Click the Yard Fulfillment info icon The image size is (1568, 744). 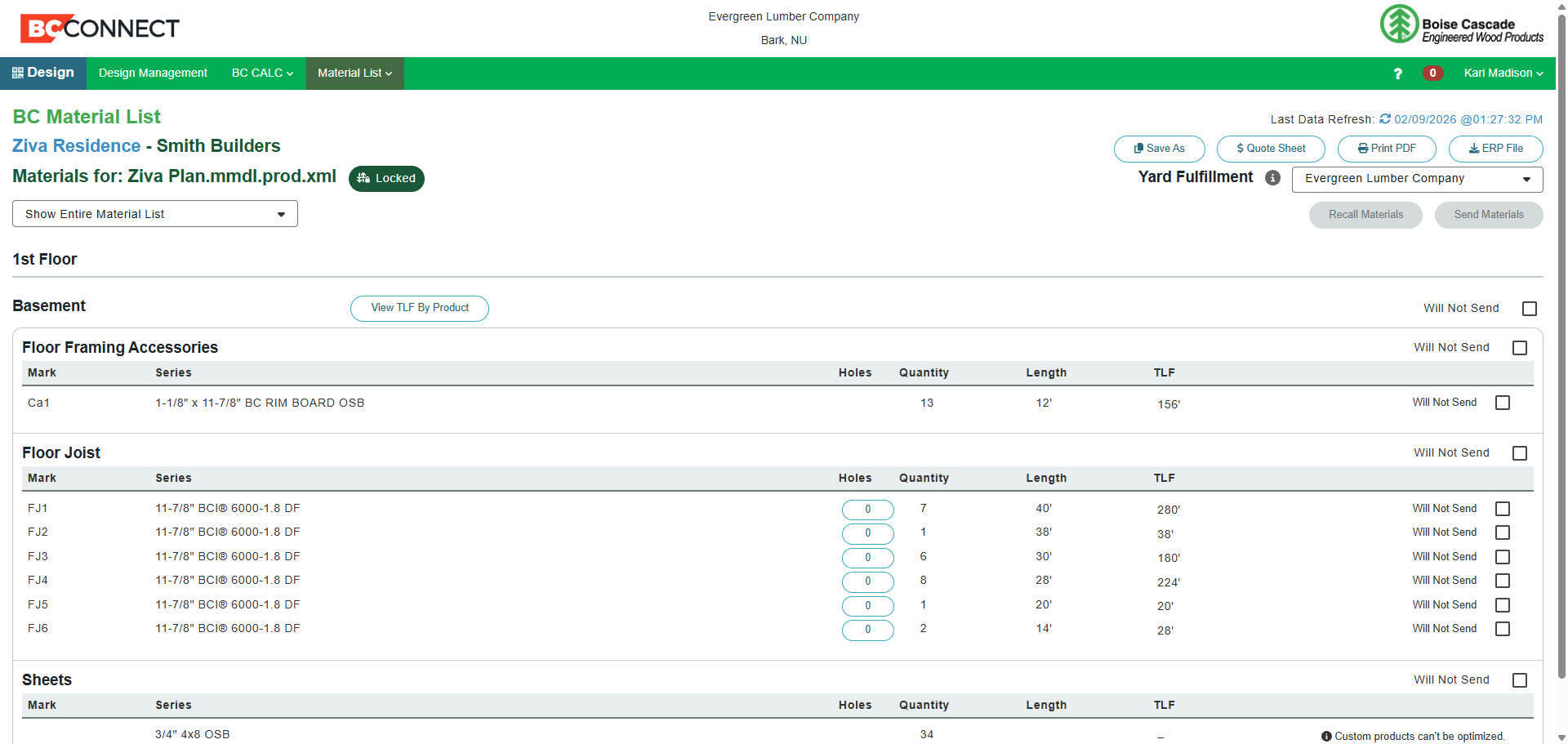click(1272, 178)
